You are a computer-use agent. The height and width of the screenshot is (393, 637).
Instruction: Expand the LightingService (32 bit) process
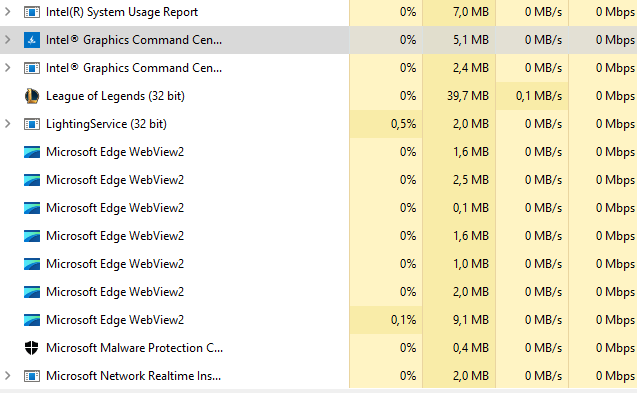point(7,124)
